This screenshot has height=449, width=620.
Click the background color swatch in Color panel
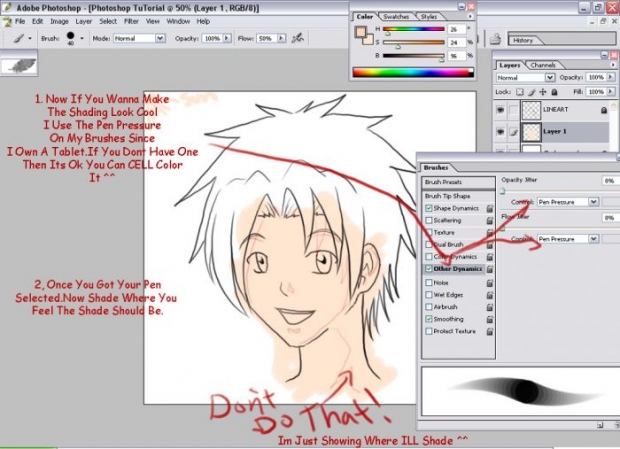(369, 40)
